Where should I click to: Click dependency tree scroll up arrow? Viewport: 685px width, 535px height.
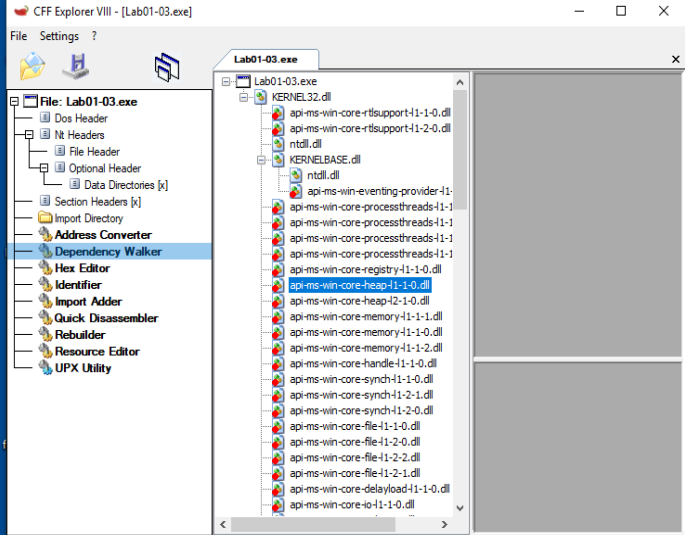pos(460,82)
